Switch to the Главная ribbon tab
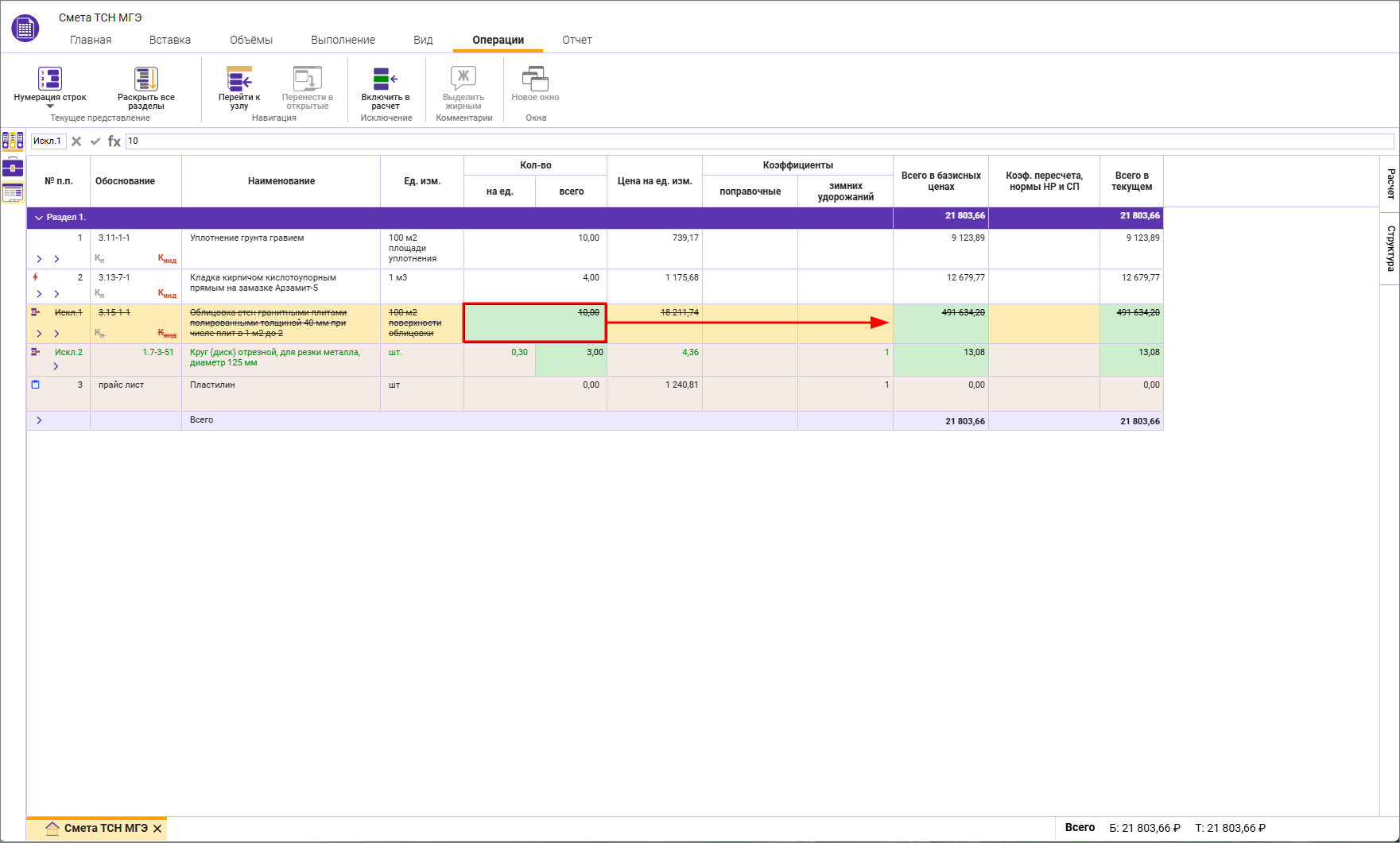Image resolution: width=1400 pixels, height=843 pixels. click(x=91, y=40)
